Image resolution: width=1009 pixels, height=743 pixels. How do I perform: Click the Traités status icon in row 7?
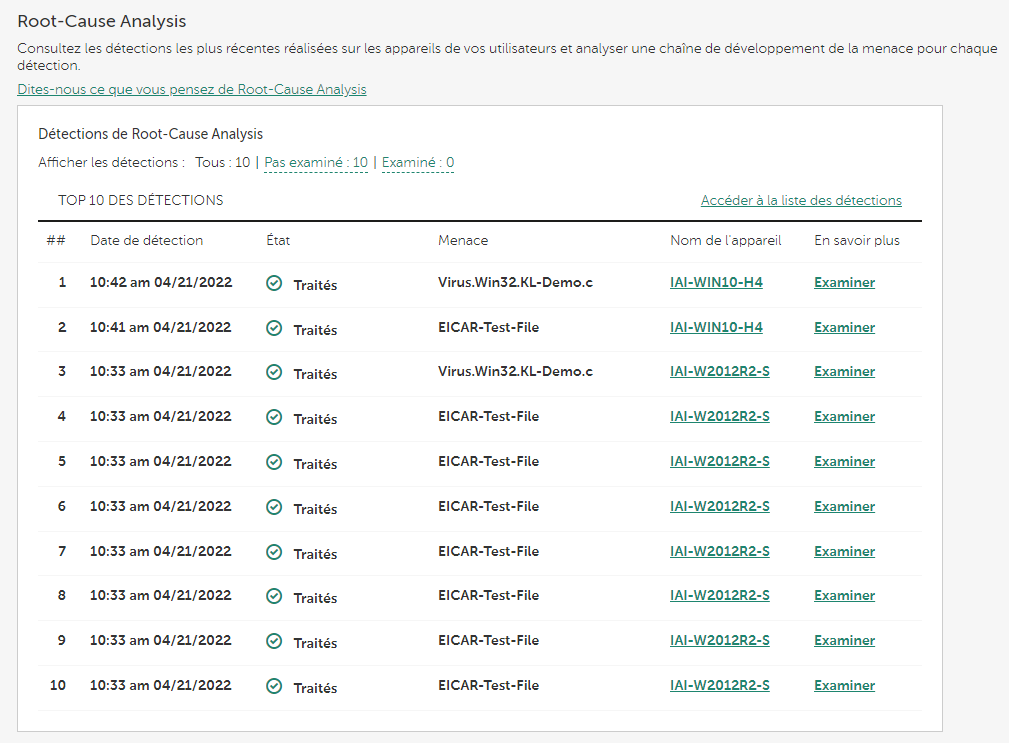[x=274, y=552]
